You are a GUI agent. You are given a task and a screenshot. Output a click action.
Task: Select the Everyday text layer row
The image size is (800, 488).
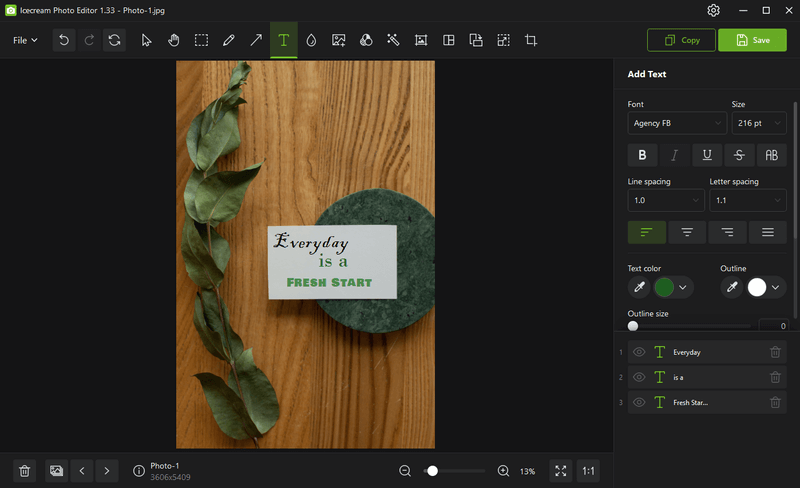707,352
